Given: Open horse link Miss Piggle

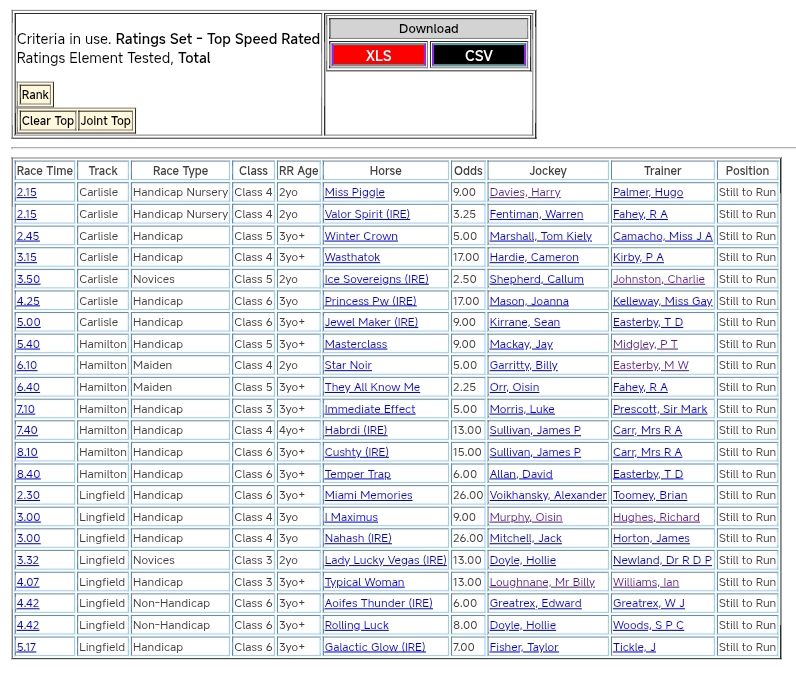Looking at the screenshot, I should 354,192.
